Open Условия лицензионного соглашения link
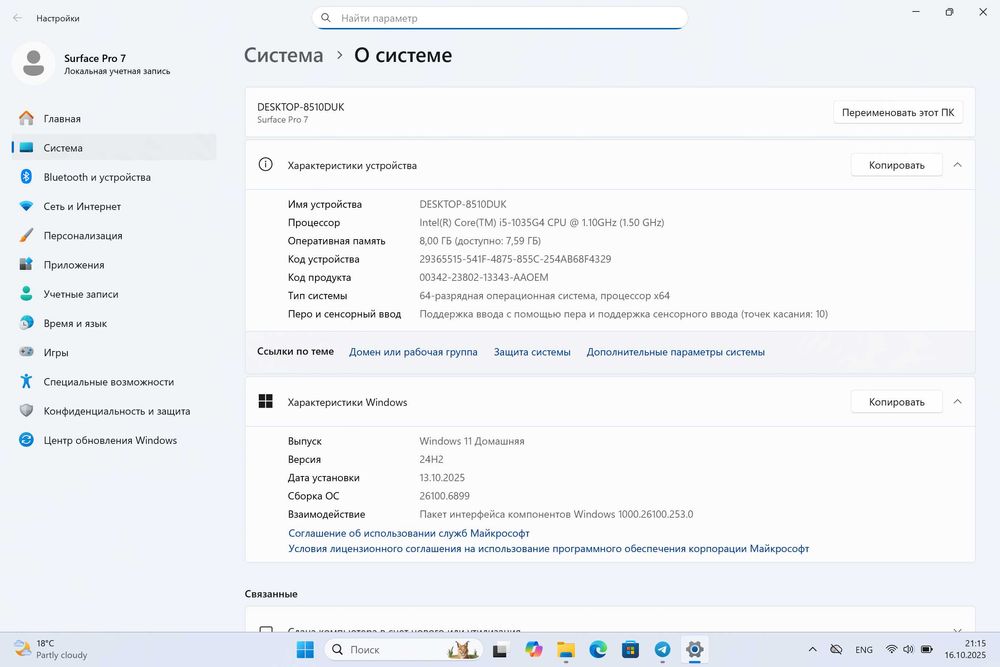 click(548, 548)
